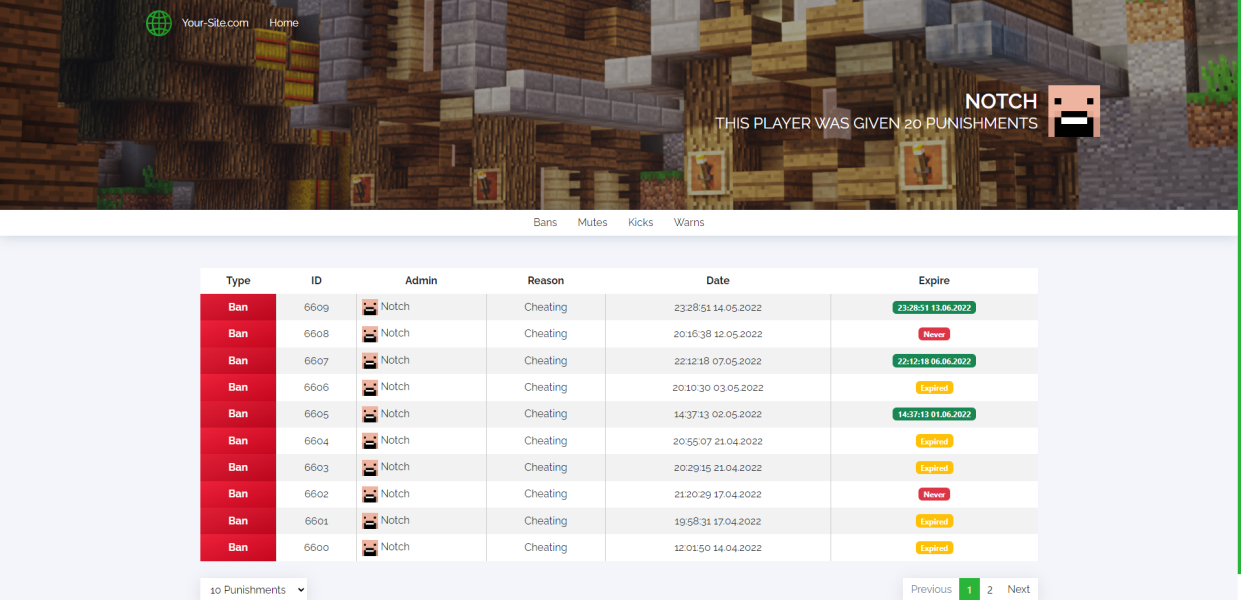This screenshot has width=1241, height=600.
Task: Click the Notch head icon in row 6607
Action: click(x=370, y=361)
